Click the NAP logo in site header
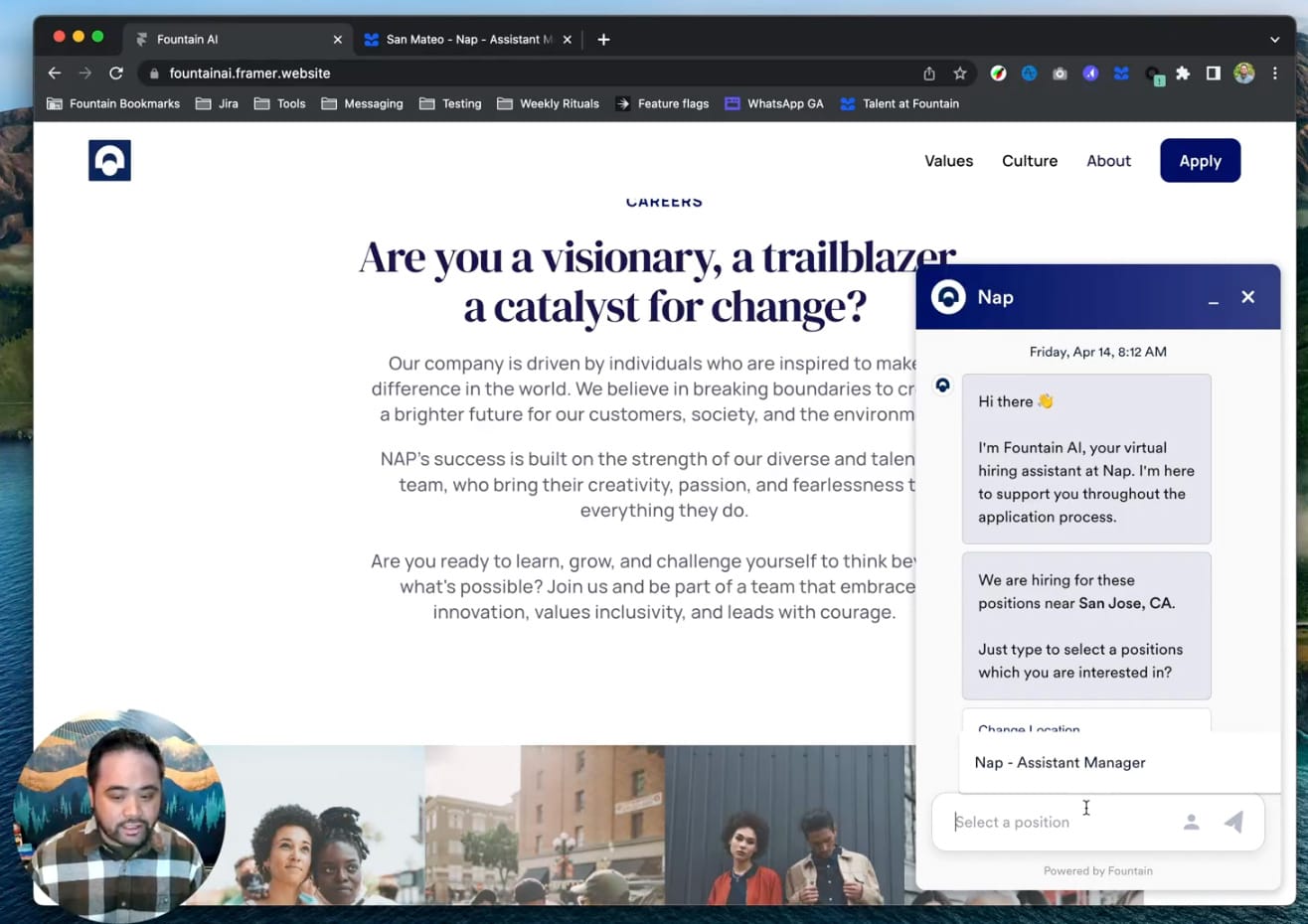Image resolution: width=1308 pixels, height=924 pixels. pos(109,160)
